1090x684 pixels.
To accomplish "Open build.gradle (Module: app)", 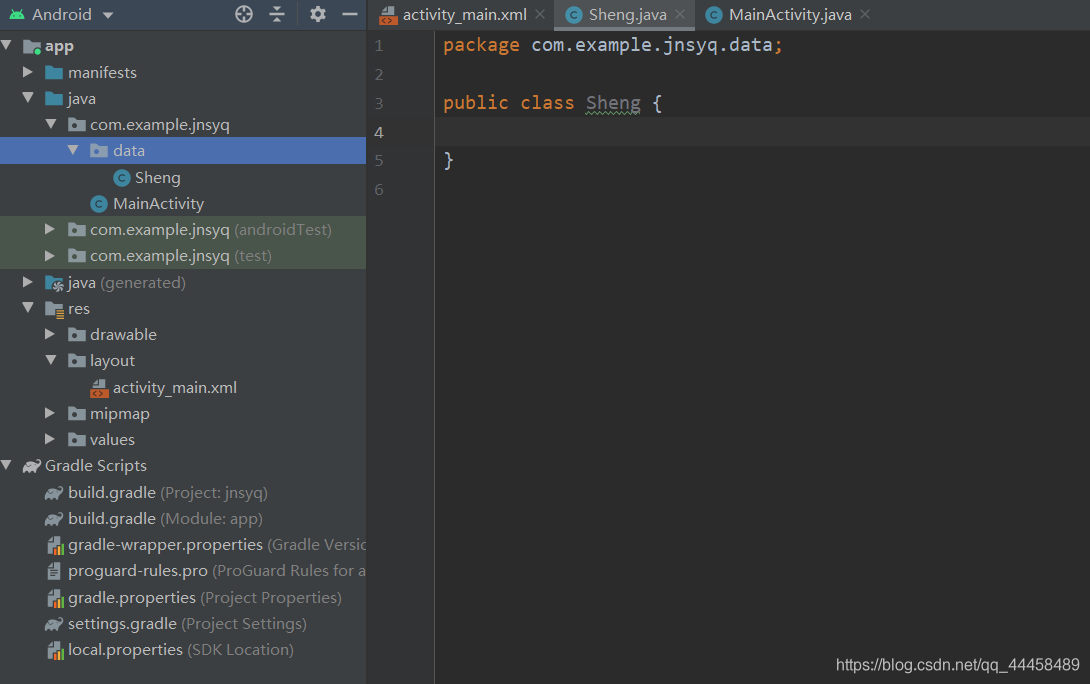I will pos(165,519).
